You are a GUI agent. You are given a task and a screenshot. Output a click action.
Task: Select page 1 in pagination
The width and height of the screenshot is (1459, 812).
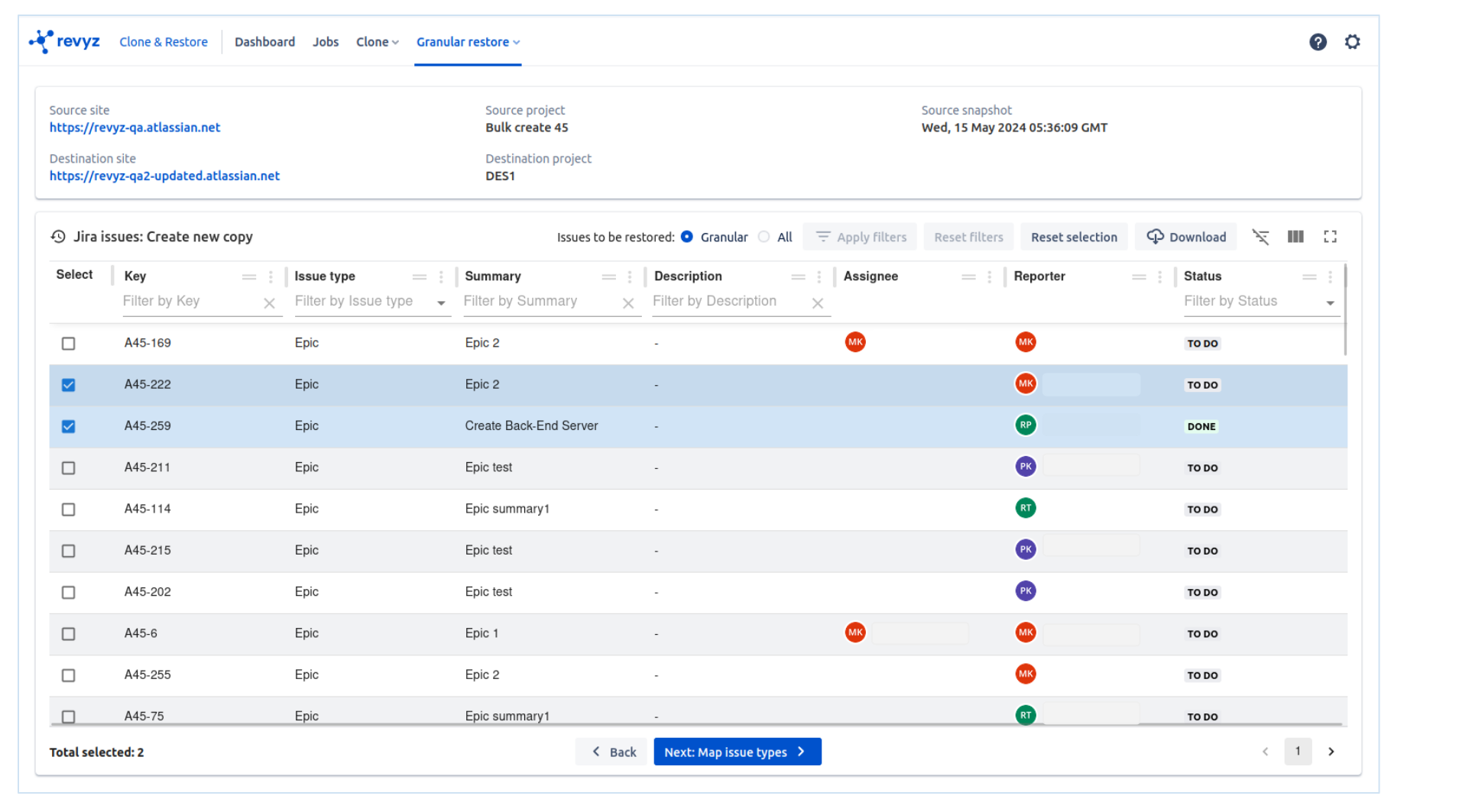(x=1298, y=752)
